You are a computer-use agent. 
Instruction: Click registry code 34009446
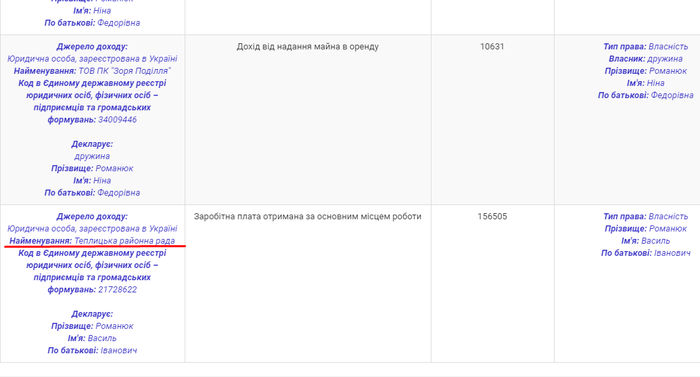click(117, 120)
